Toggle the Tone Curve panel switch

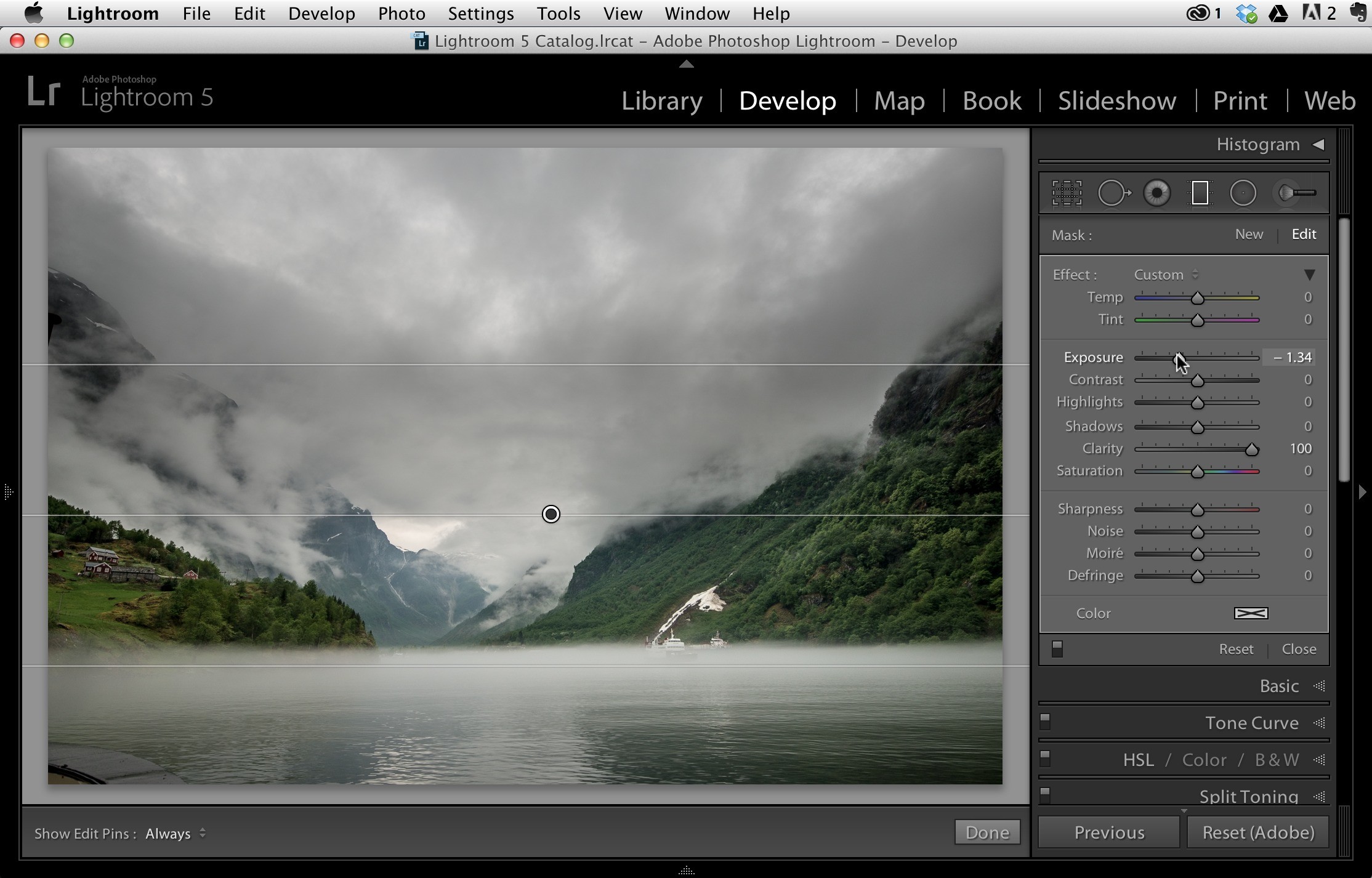point(1045,722)
